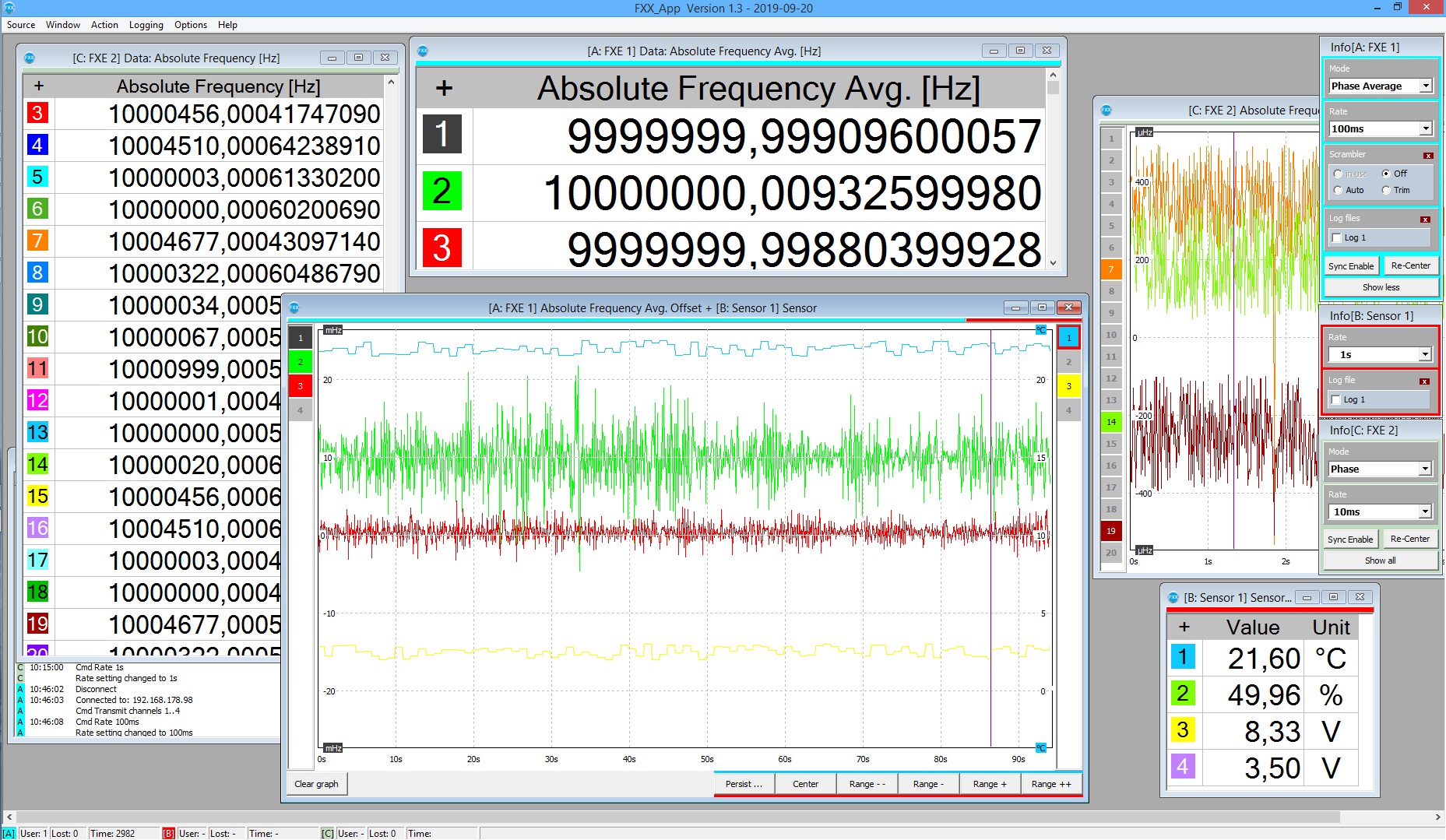This screenshot has width=1446, height=840.
Task: Click channel 3 icon in Sensor value table
Action: coord(1183,730)
